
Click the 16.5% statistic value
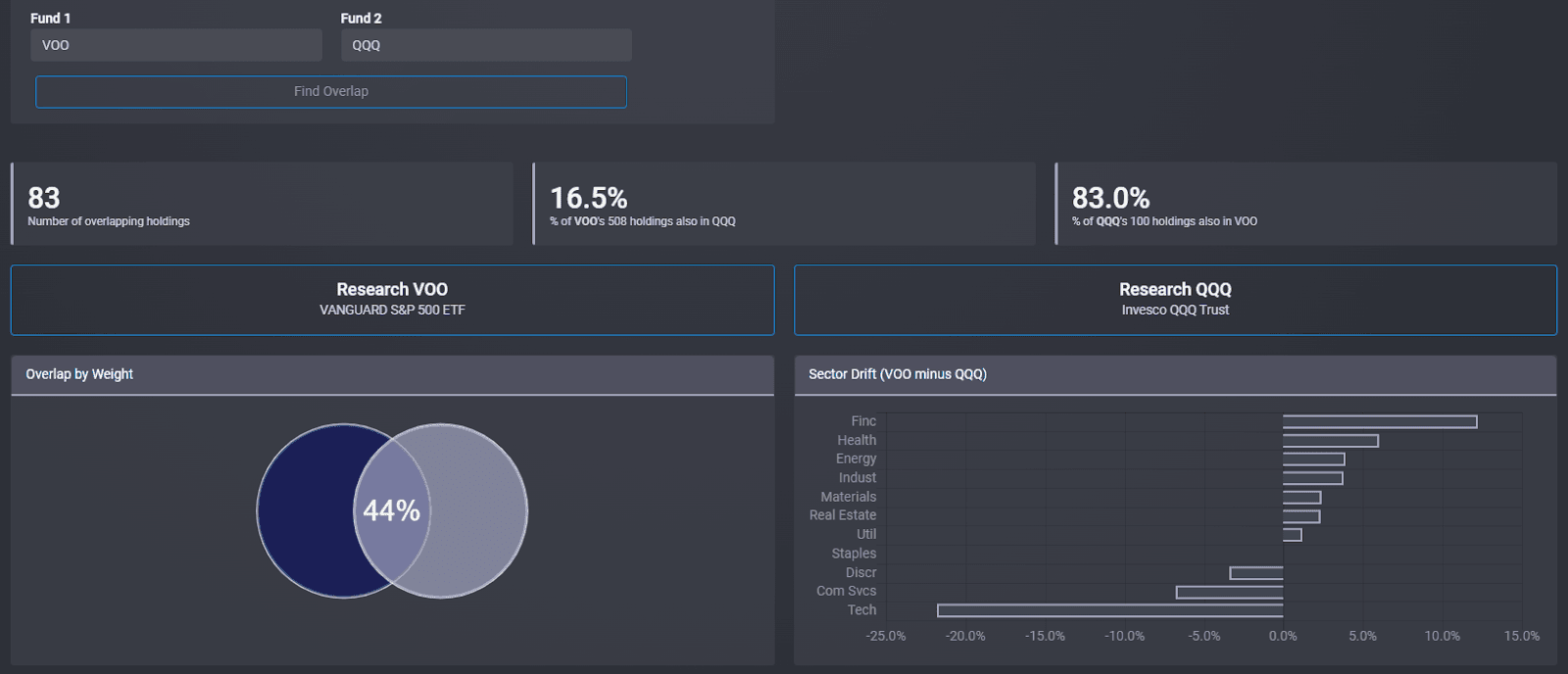click(x=588, y=198)
